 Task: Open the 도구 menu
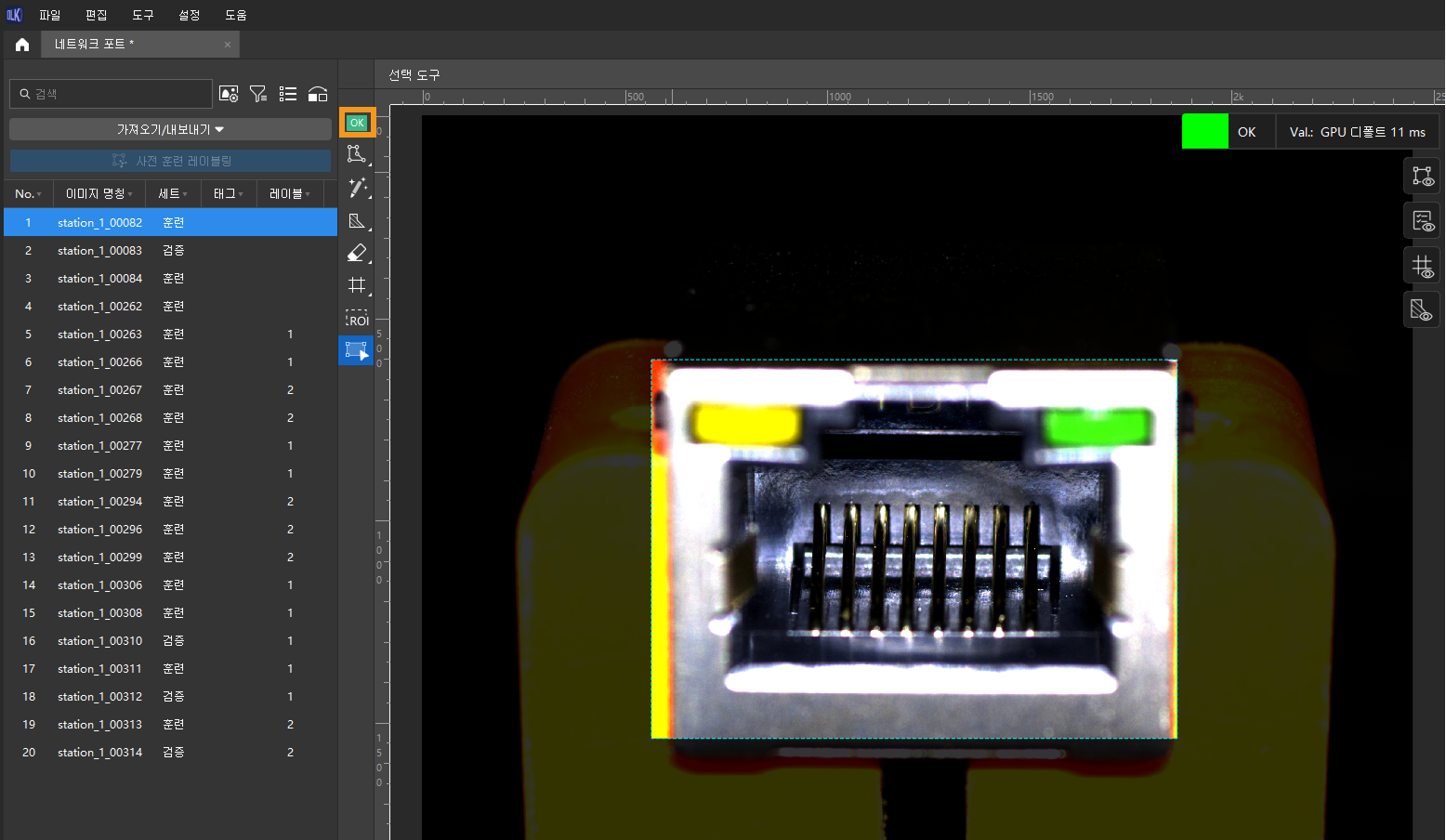tap(142, 15)
